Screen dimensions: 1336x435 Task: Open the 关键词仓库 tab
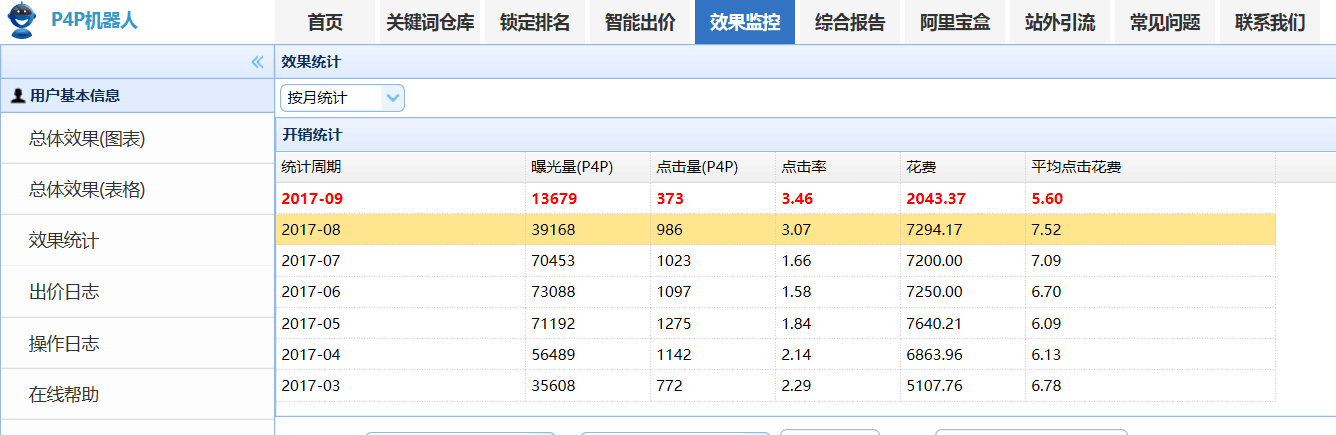[430, 22]
